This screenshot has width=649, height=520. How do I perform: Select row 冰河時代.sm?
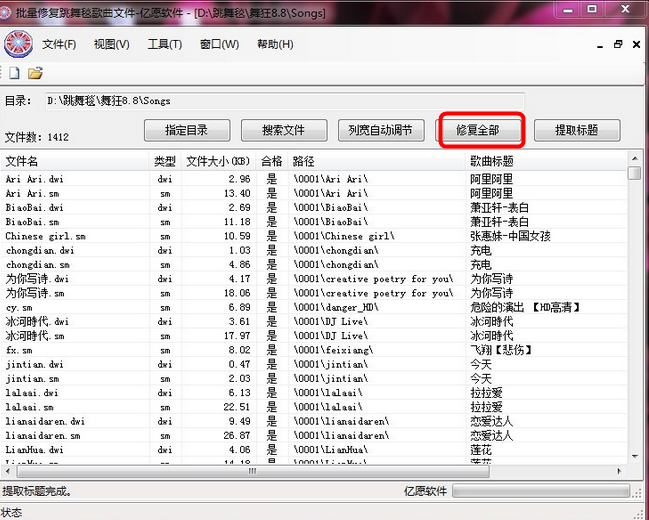[x=314, y=336]
